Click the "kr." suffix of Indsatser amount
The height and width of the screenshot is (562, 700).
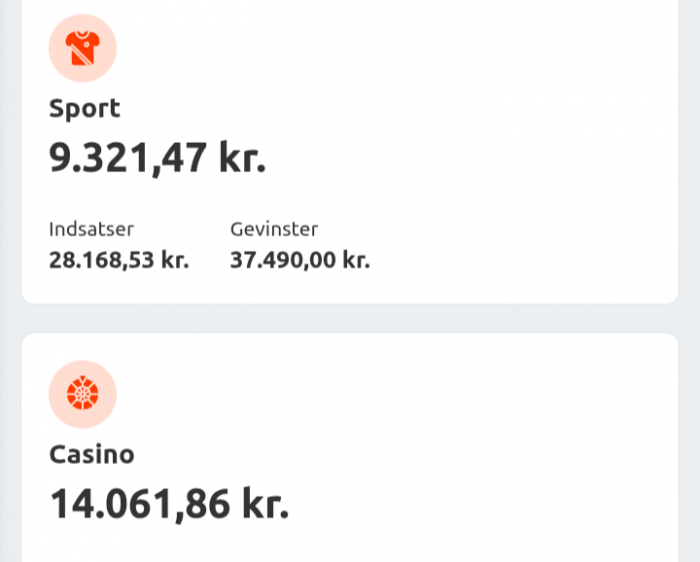coord(175,260)
